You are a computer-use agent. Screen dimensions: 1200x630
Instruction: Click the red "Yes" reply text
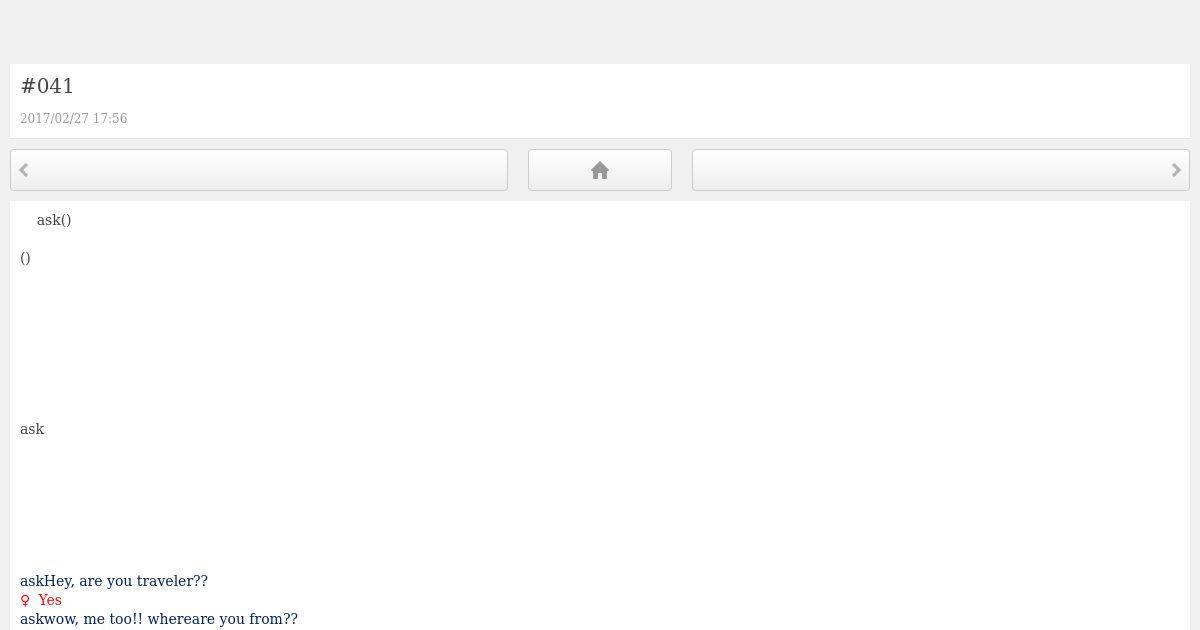pyautogui.click(x=50, y=600)
